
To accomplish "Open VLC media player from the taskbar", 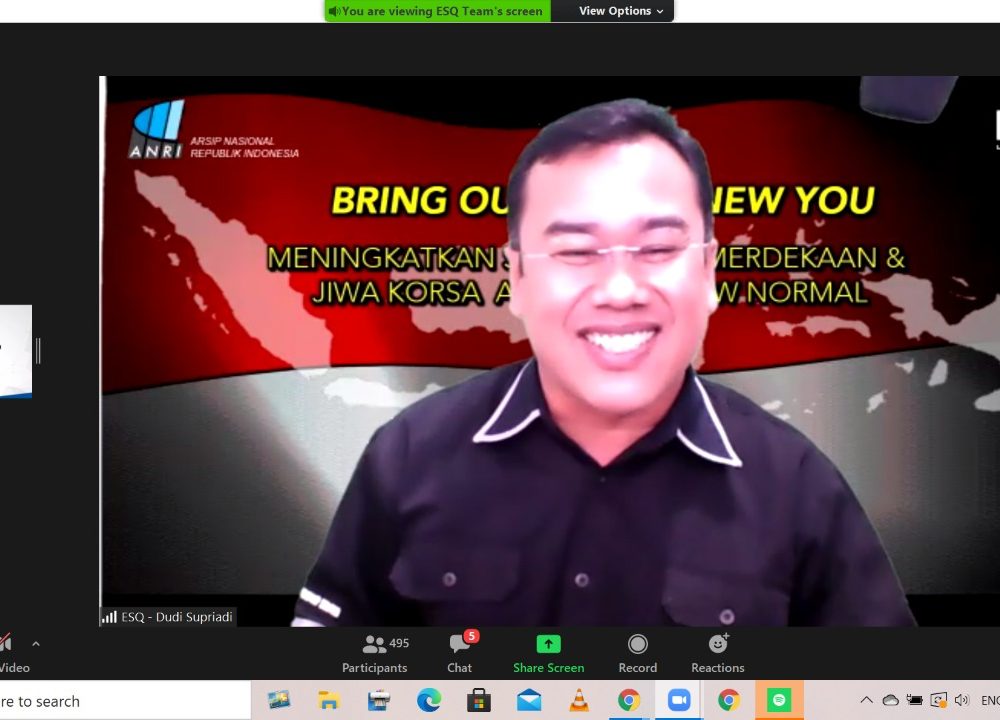I will pyautogui.click(x=579, y=700).
